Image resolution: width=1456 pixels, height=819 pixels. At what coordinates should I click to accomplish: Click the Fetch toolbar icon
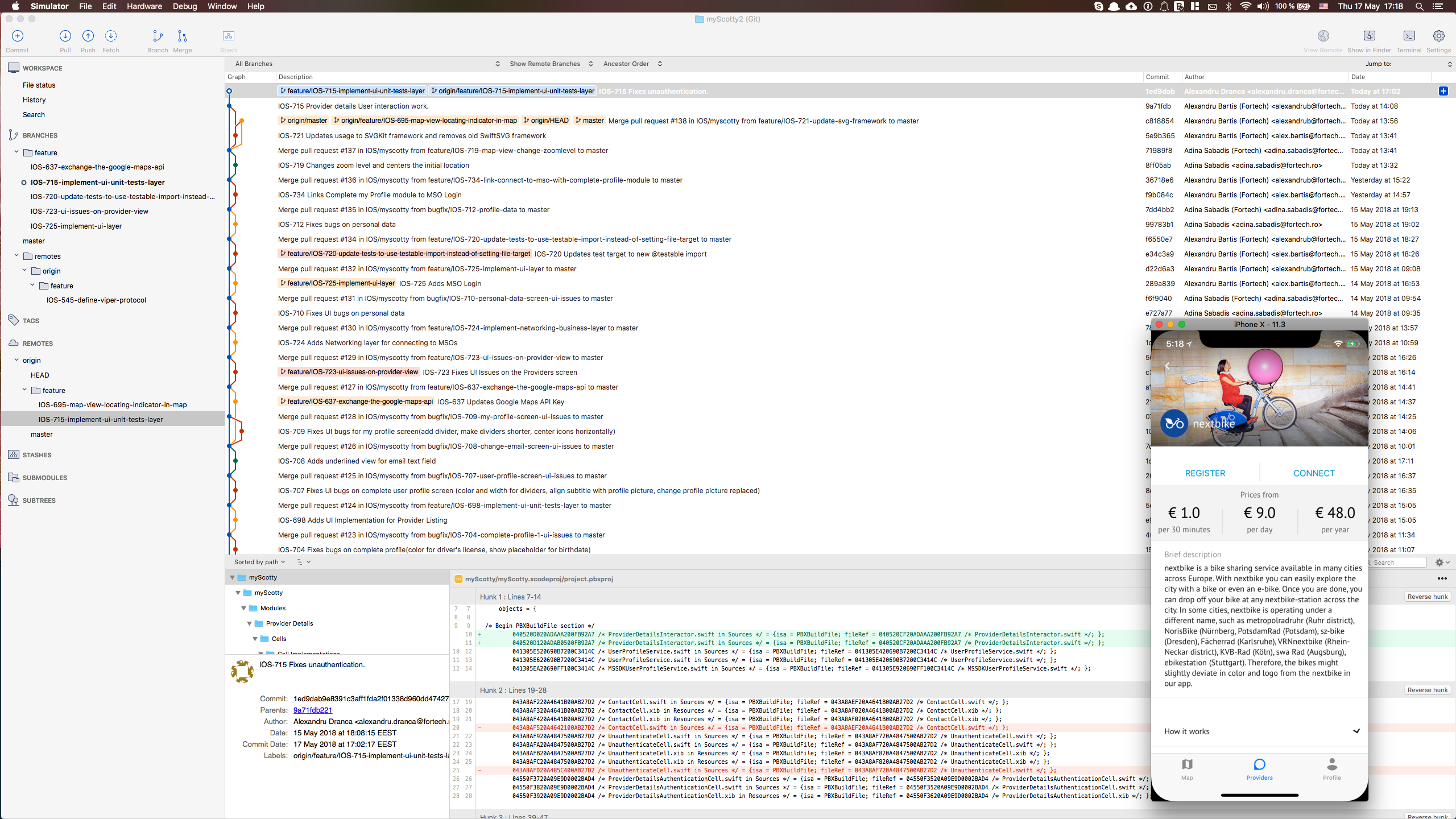coord(111,36)
